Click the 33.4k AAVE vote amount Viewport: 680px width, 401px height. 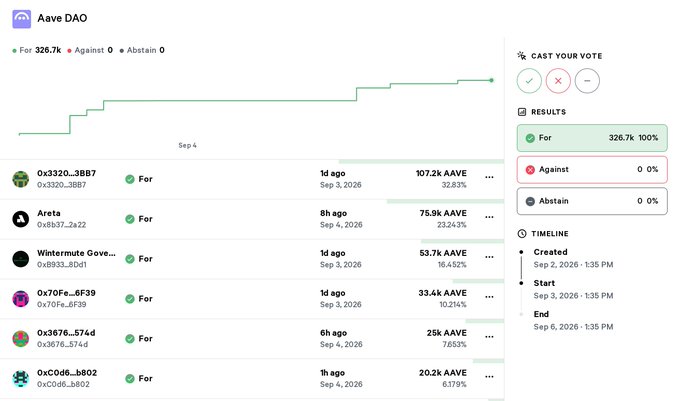click(x=442, y=293)
